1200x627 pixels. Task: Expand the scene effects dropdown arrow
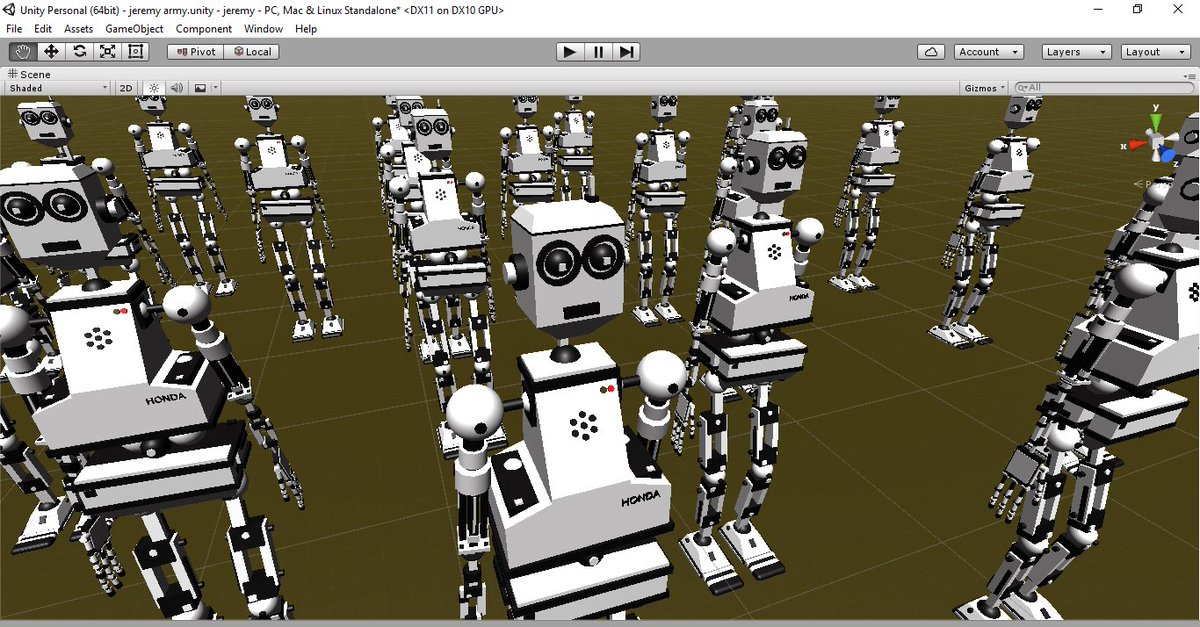click(214, 88)
